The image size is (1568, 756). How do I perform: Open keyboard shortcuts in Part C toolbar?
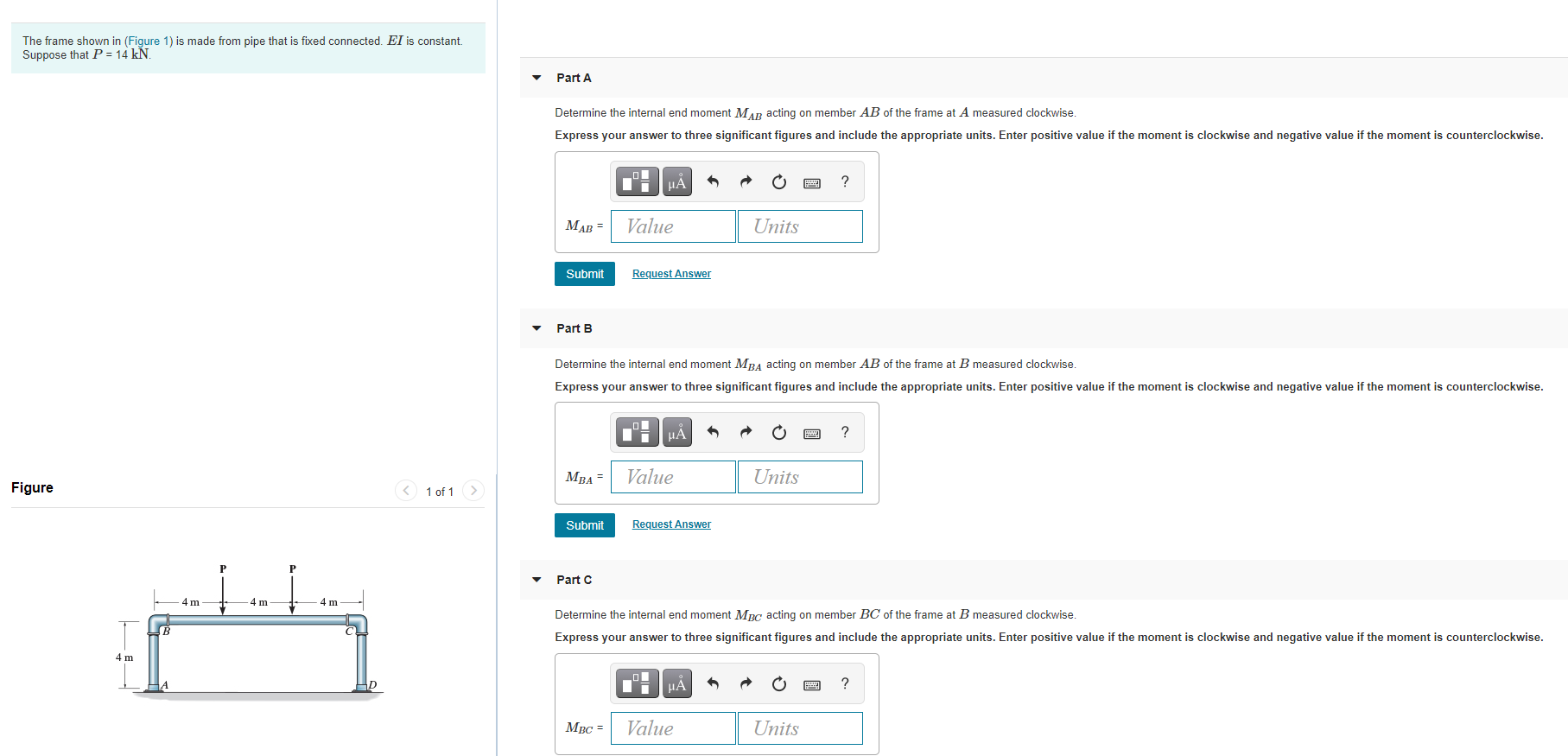click(x=812, y=684)
